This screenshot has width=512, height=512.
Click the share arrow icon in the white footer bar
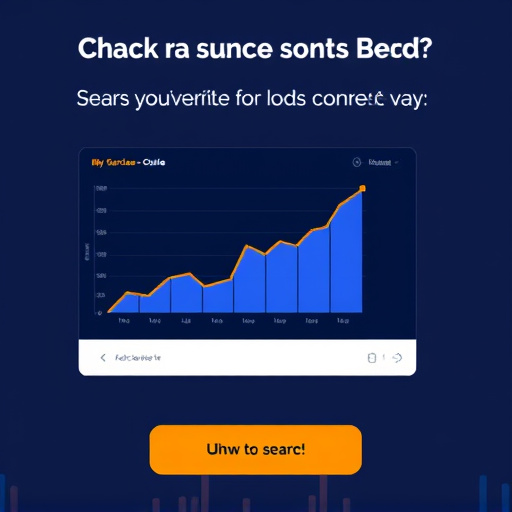(397, 358)
